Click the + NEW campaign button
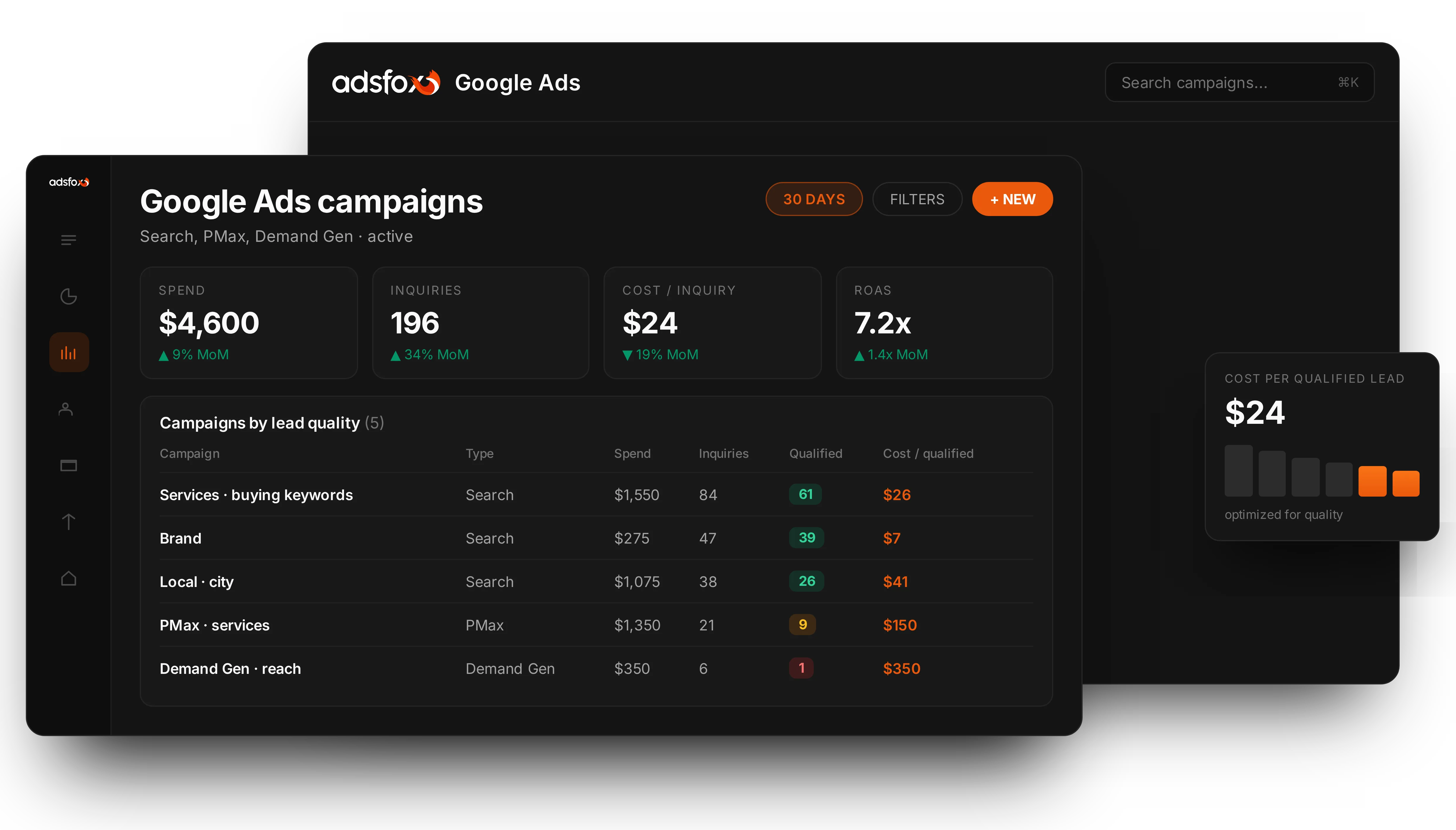Screen dimensions: 1456x830 [1012, 199]
